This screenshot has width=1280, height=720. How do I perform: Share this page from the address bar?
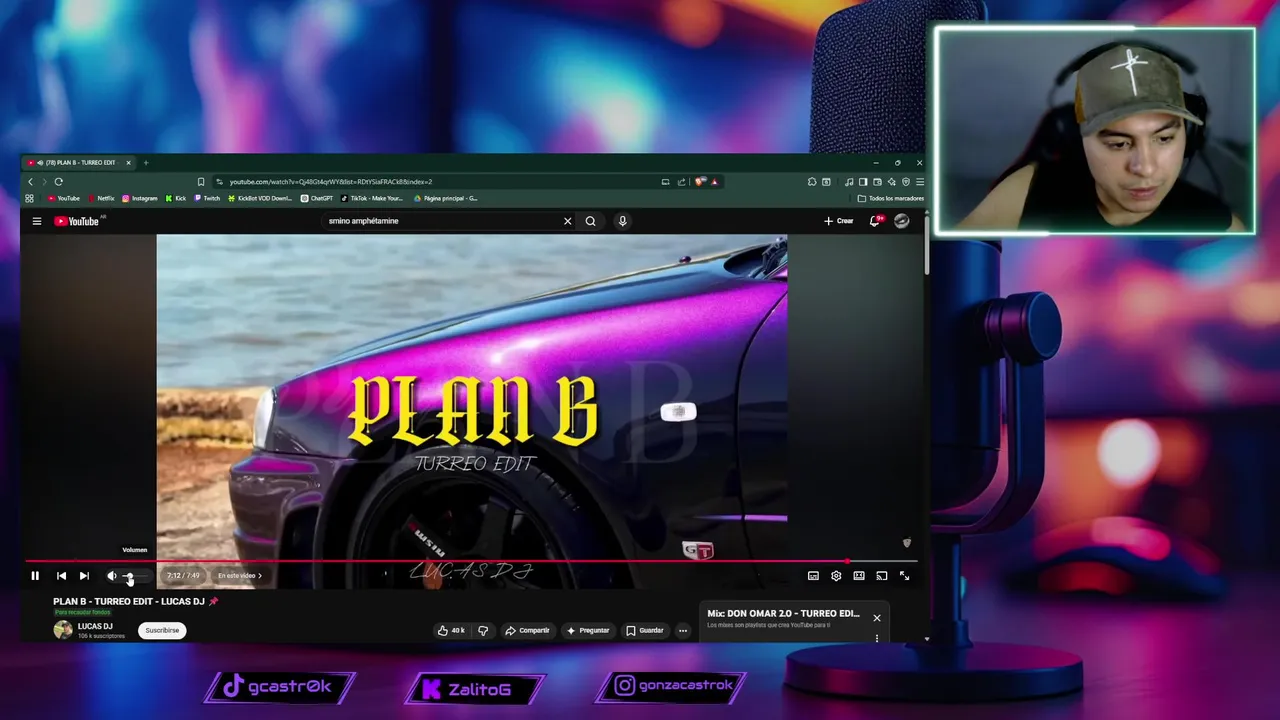tap(682, 182)
